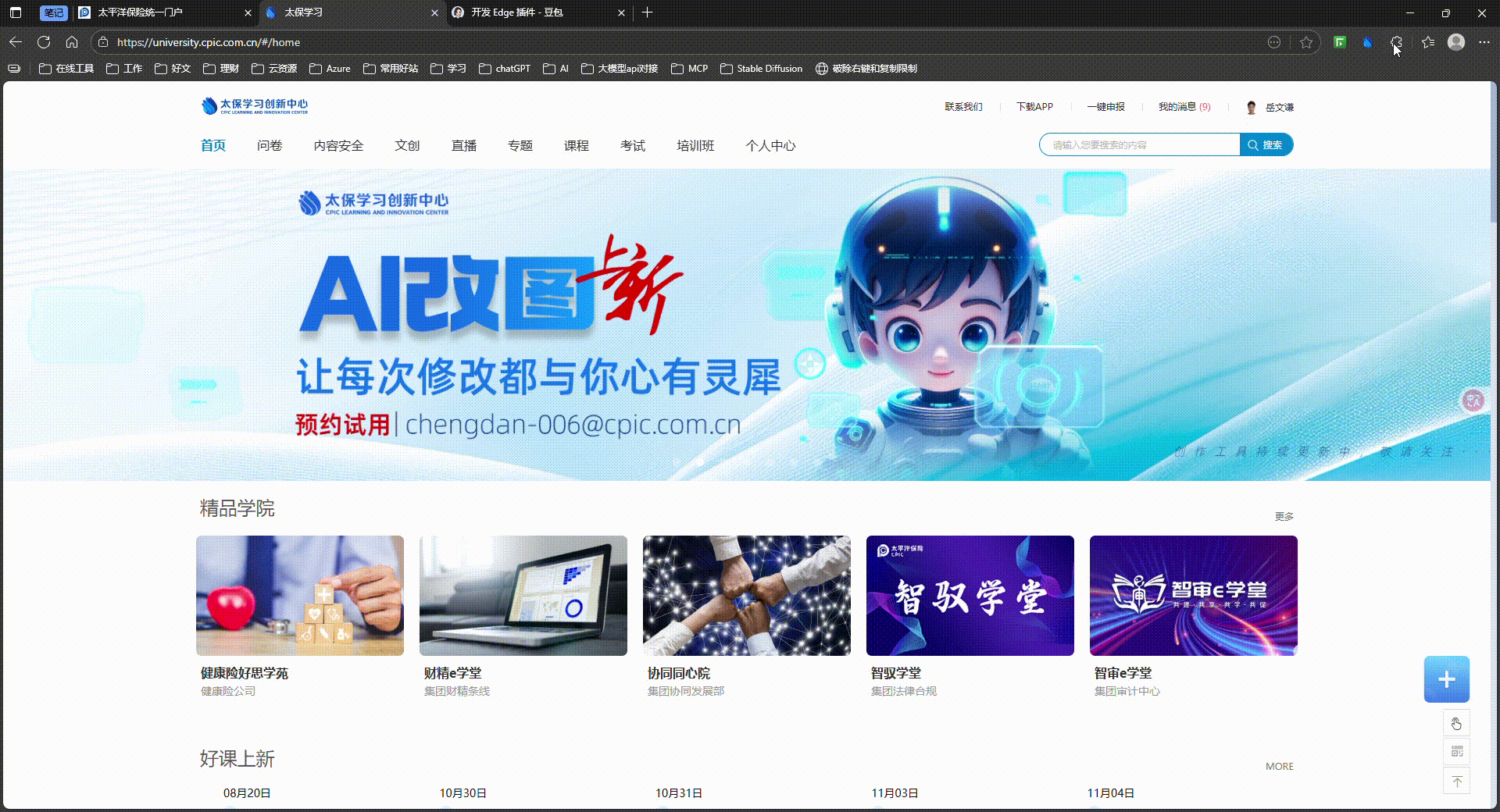The width and height of the screenshot is (1500, 812).
Task: Open the 个人中心 menu item
Action: (x=770, y=145)
